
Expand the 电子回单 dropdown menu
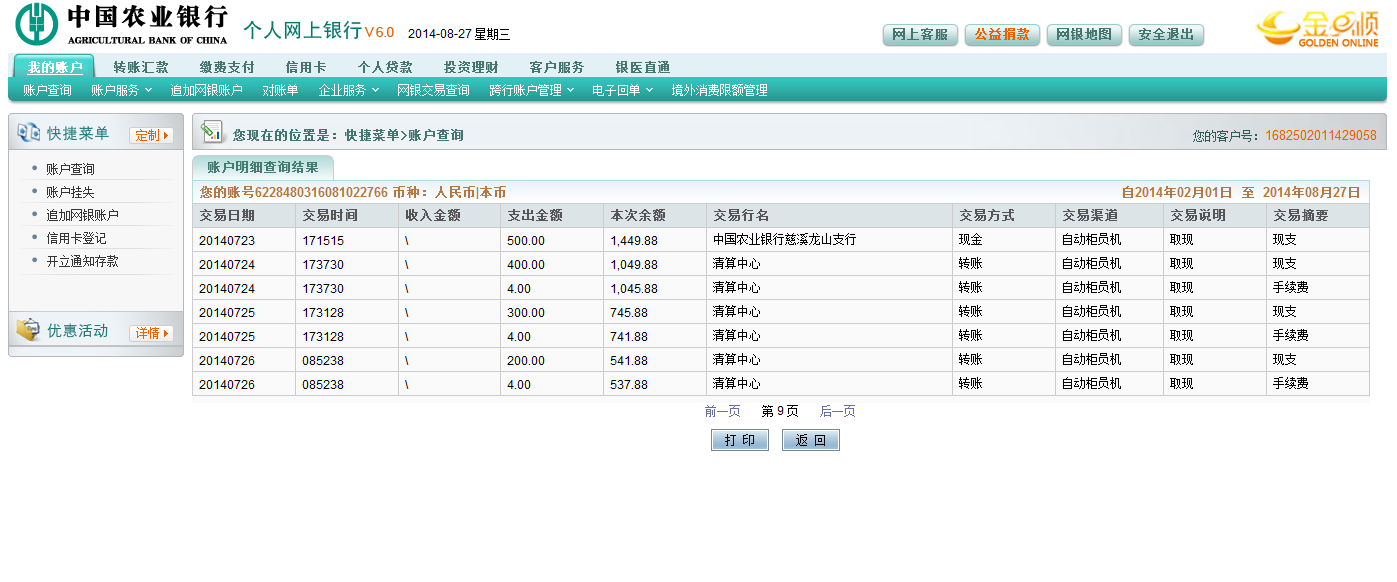[x=622, y=90]
